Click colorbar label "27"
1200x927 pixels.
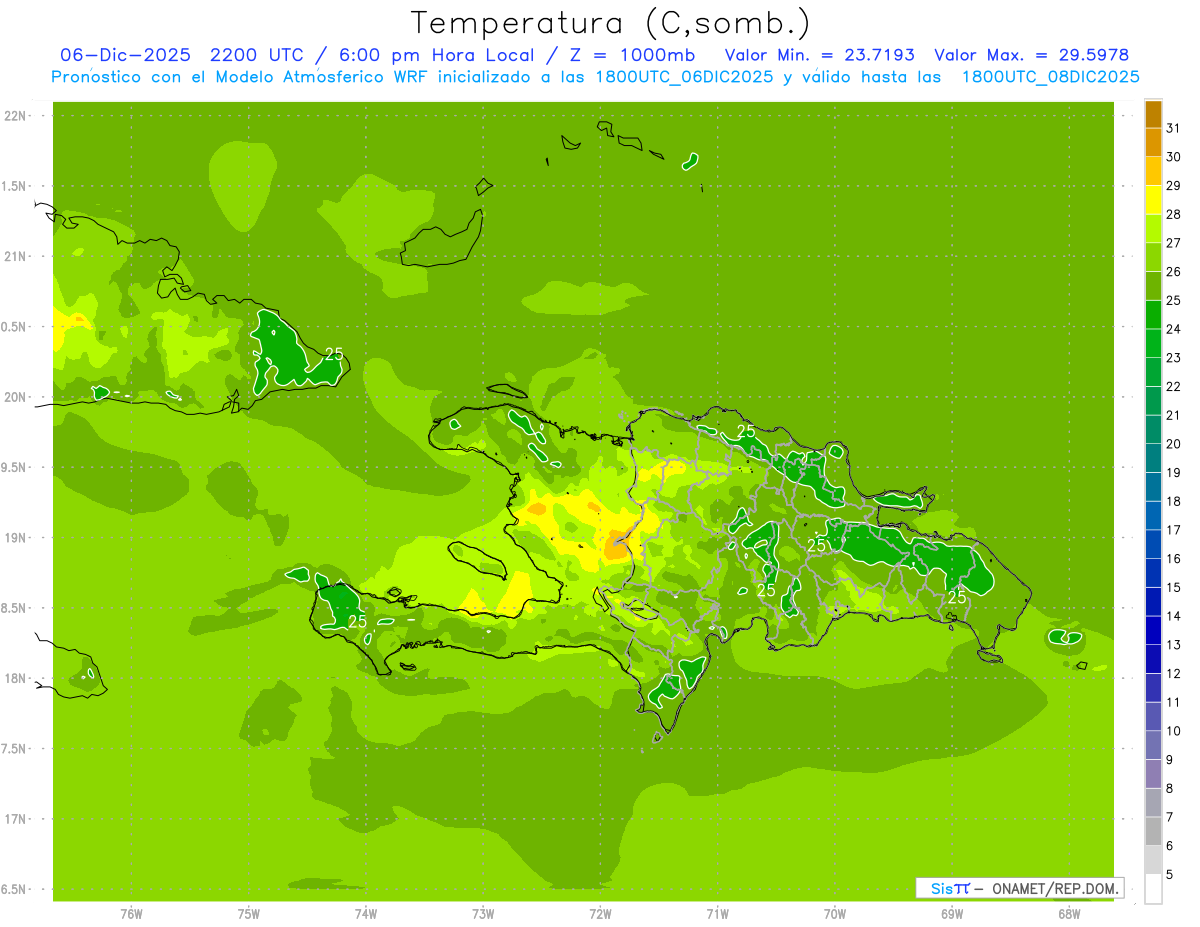pos(1174,243)
